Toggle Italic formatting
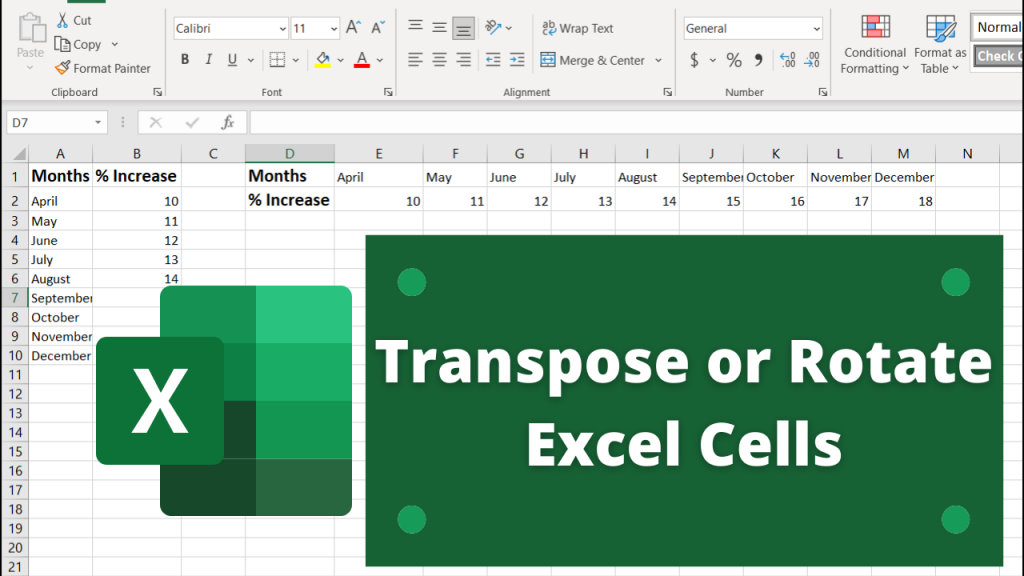 point(208,60)
